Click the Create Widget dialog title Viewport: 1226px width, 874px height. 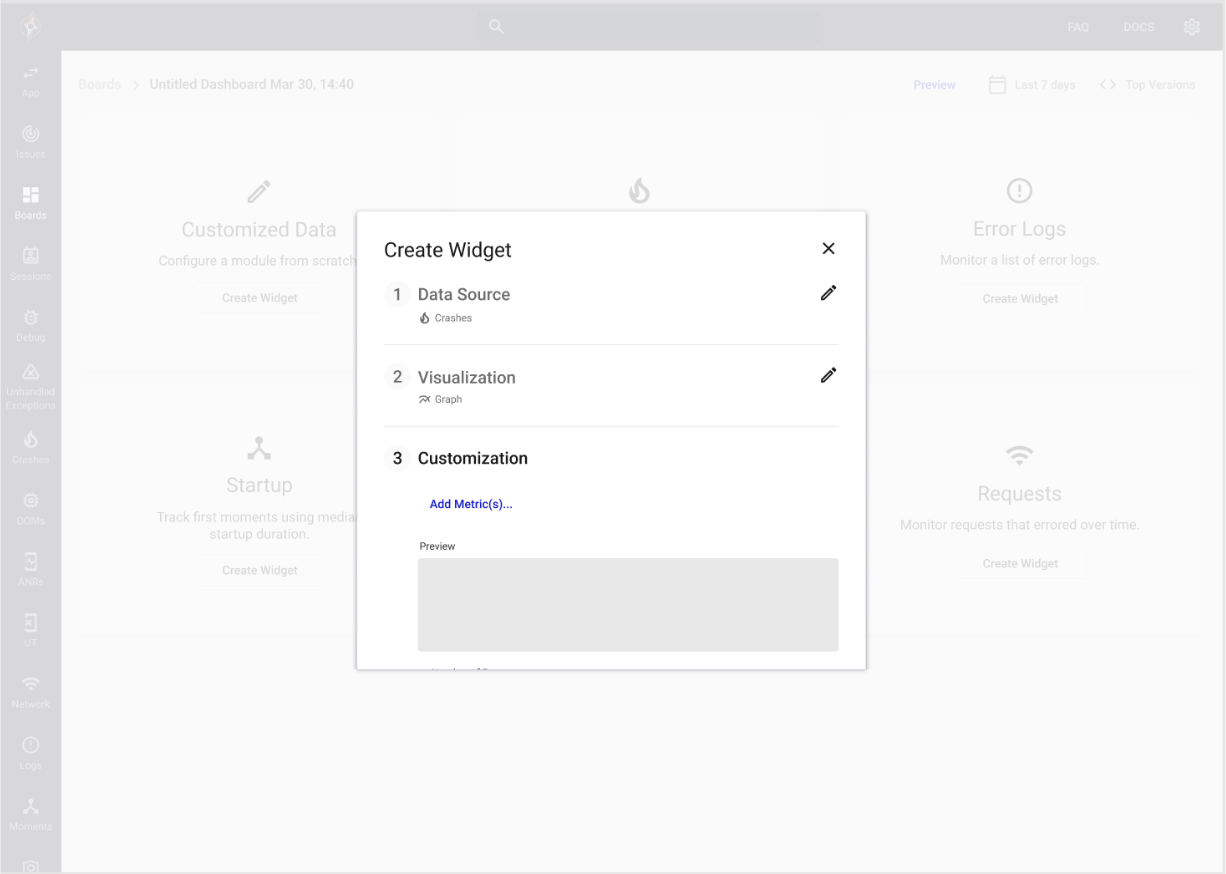point(448,250)
